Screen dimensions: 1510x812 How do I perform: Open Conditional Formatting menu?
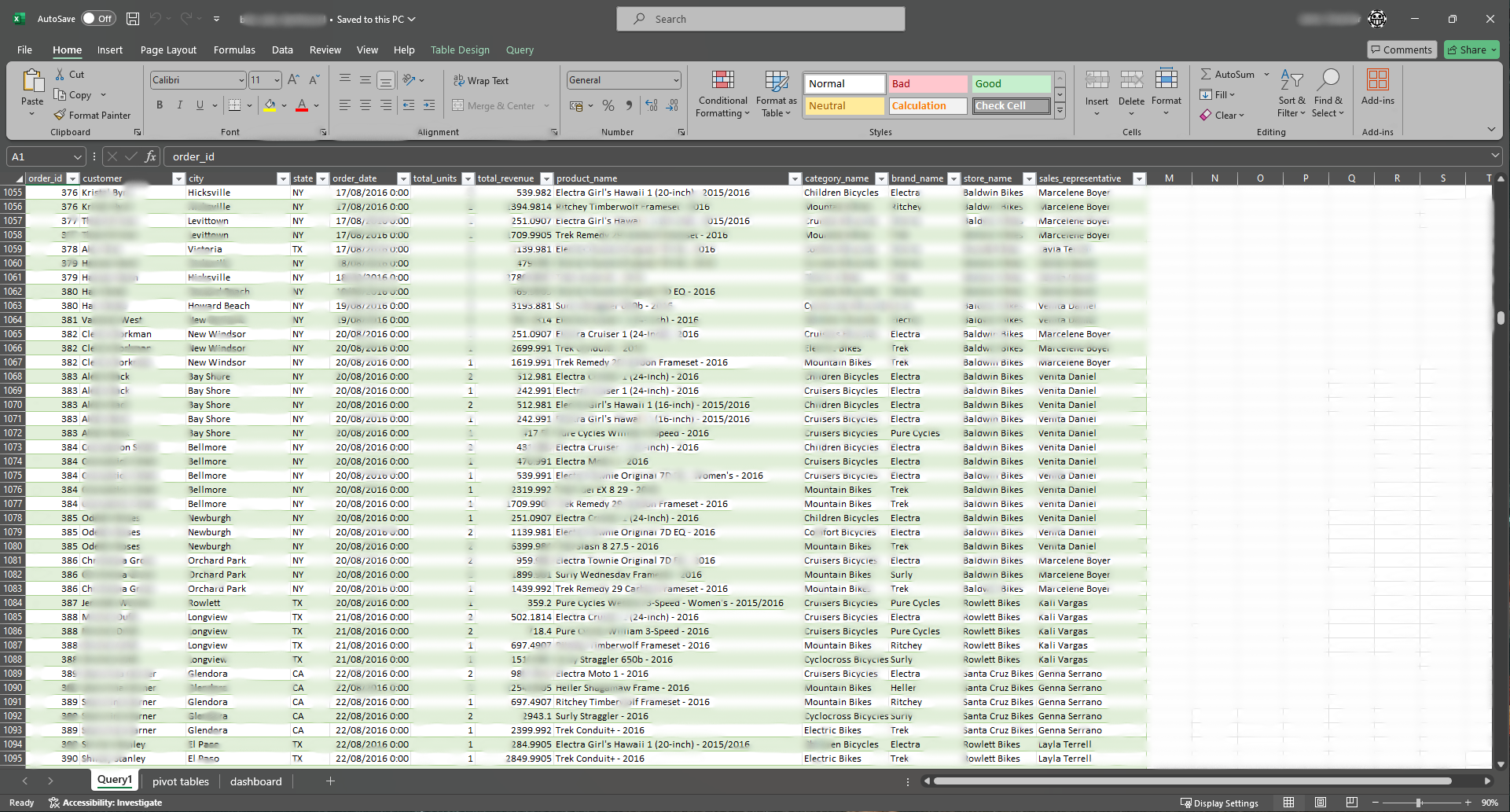click(x=722, y=94)
